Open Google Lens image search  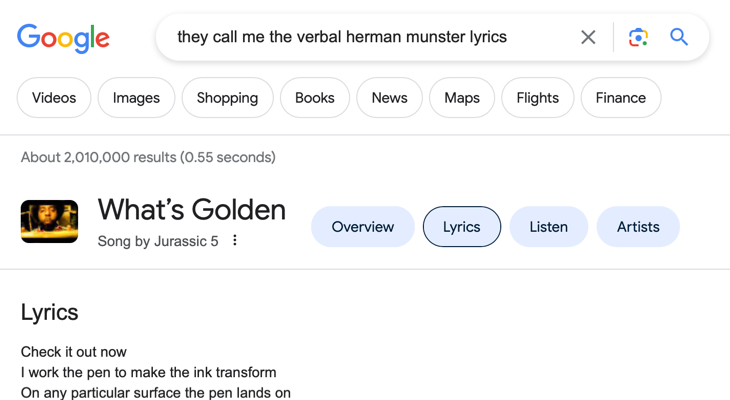638,37
